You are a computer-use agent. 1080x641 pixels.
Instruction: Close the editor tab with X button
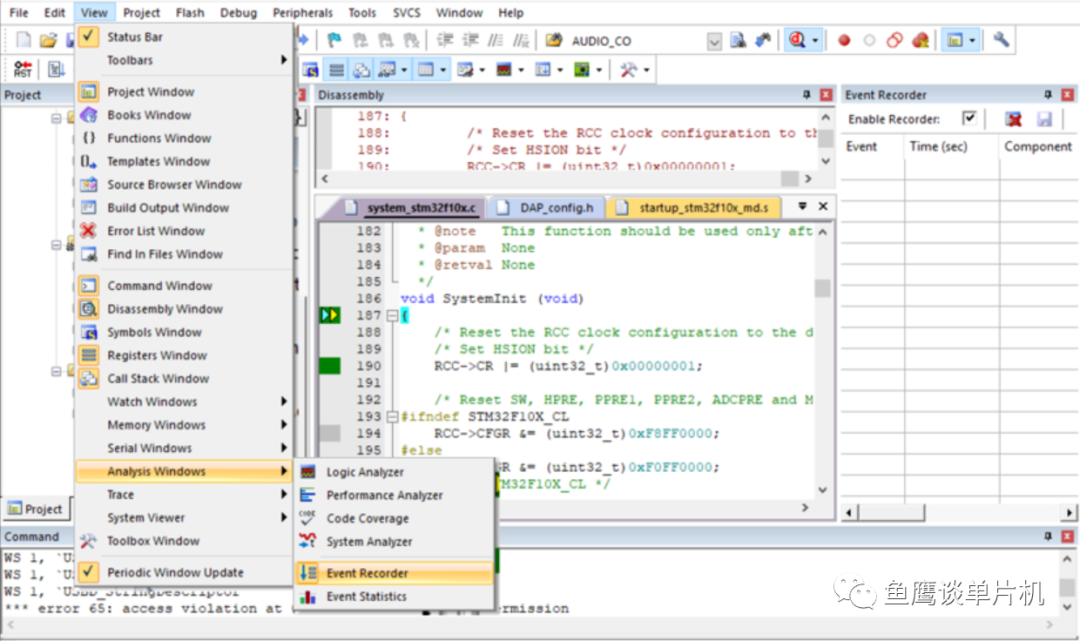click(823, 206)
